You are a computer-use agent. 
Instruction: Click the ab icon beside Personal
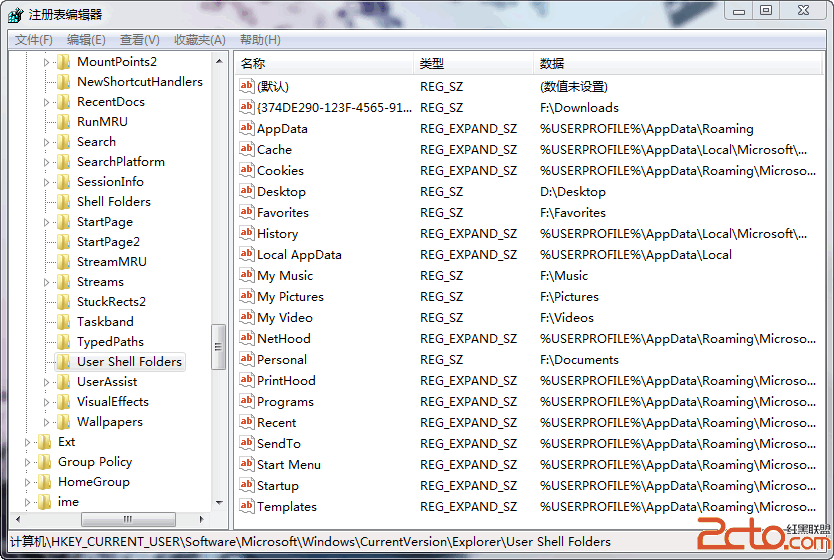click(x=246, y=359)
